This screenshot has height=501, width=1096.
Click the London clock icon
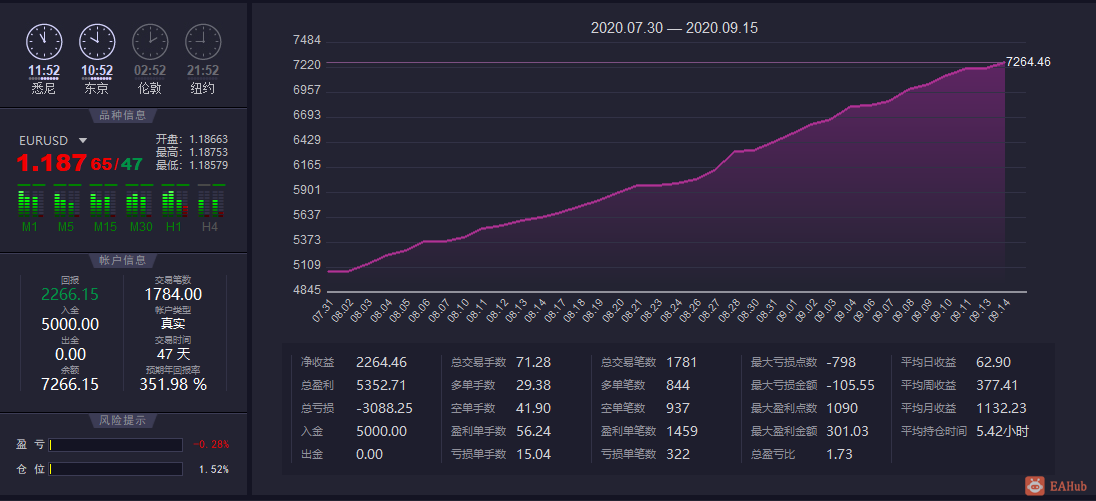150,41
